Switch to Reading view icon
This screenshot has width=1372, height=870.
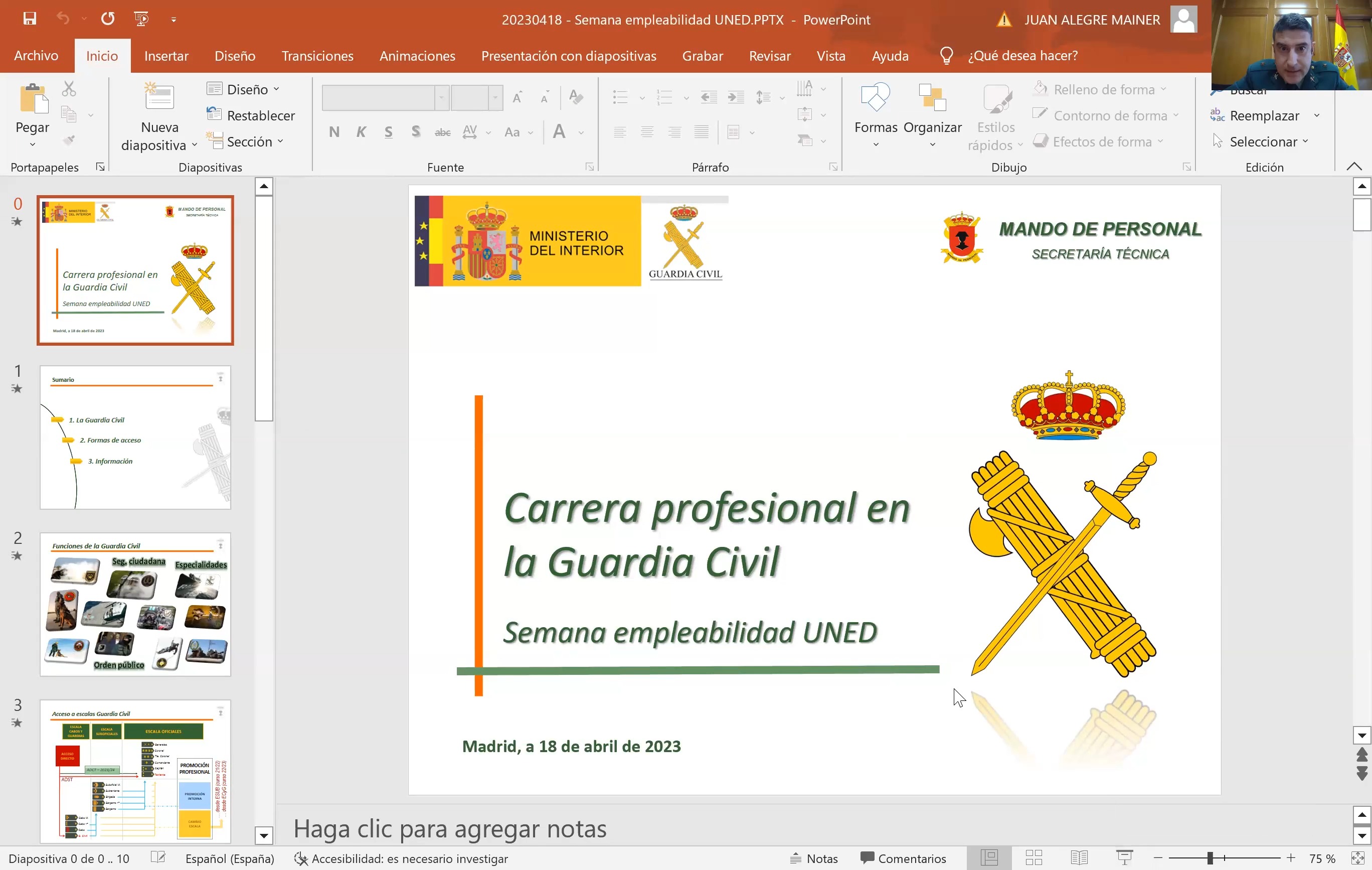pyautogui.click(x=1079, y=858)
